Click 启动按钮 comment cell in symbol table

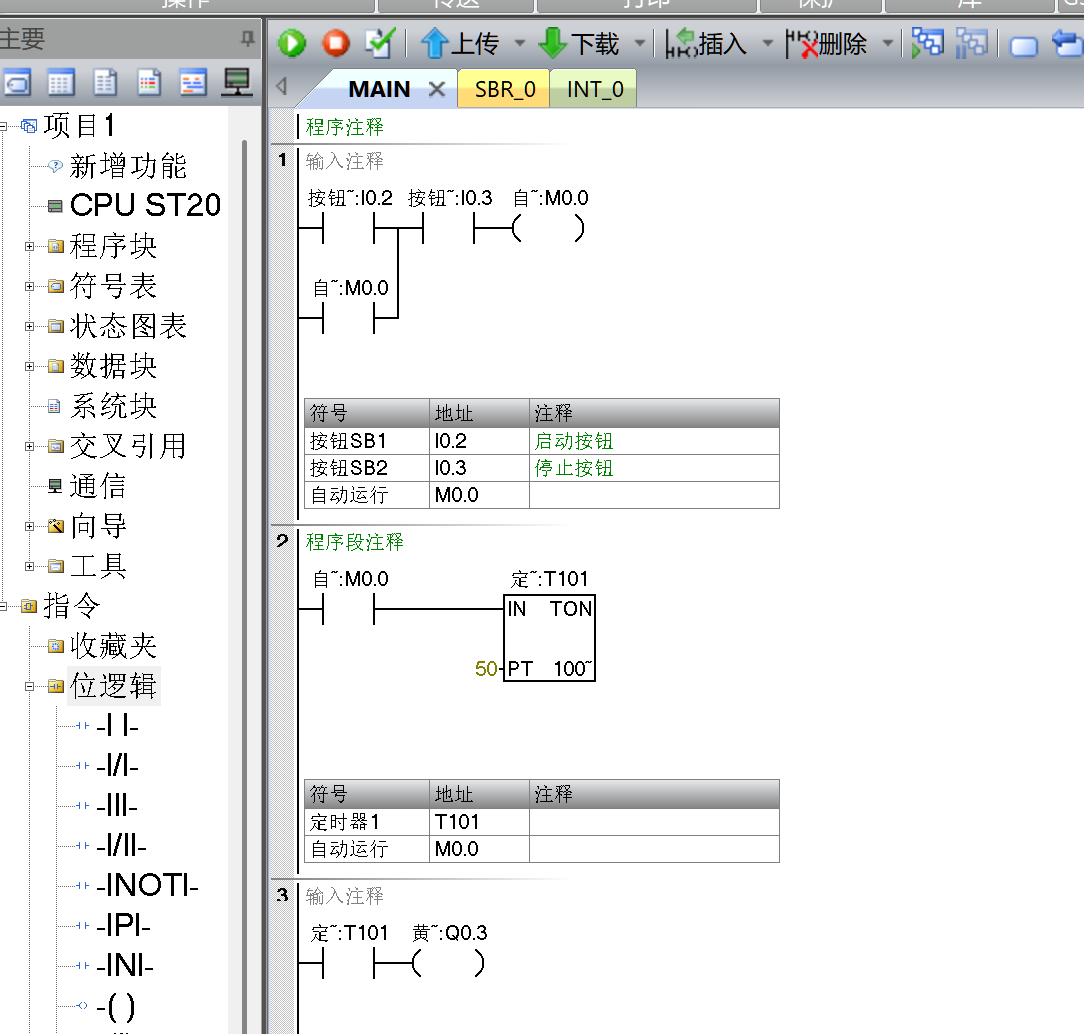click(654, 441)
